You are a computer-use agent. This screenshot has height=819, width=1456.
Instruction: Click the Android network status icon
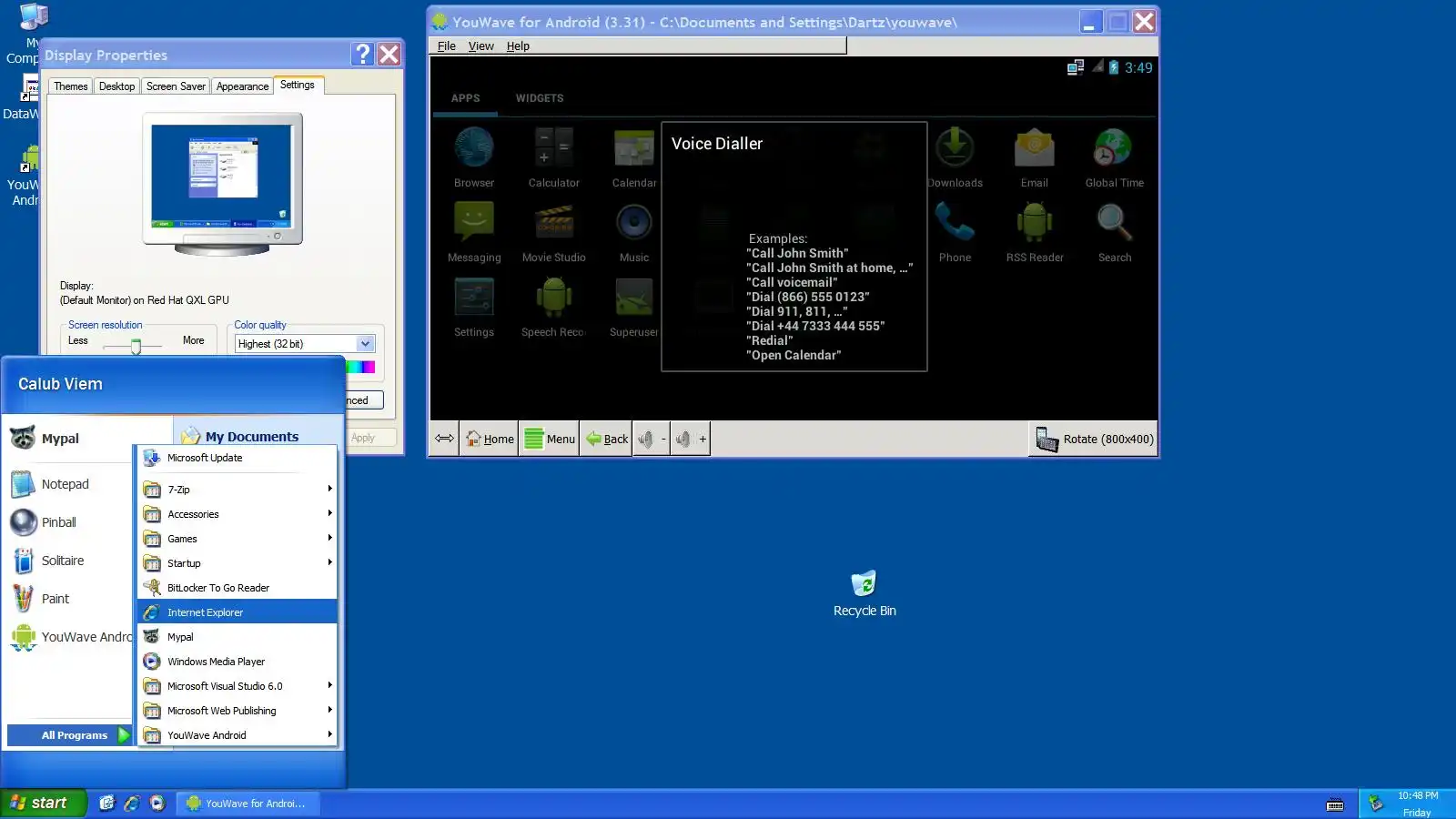point(1075,67)
